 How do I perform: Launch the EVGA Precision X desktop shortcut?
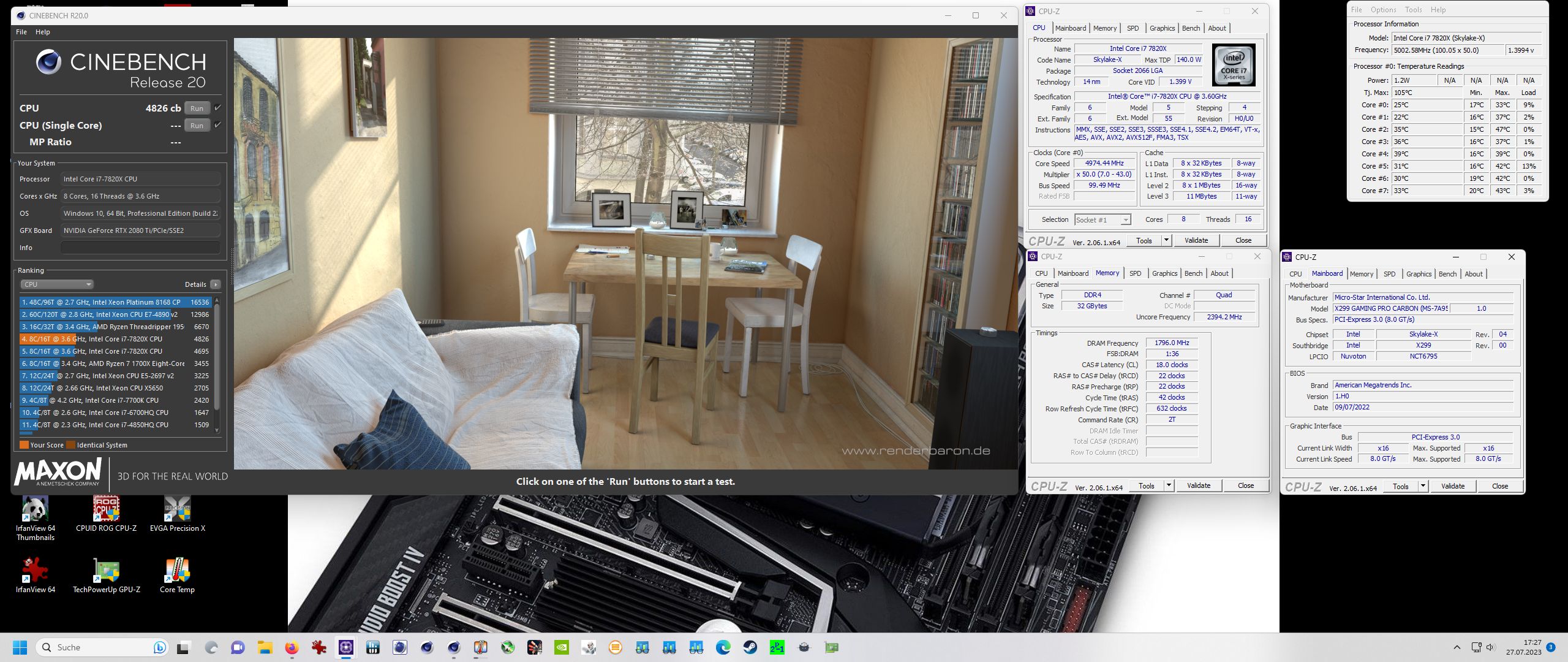178,514
